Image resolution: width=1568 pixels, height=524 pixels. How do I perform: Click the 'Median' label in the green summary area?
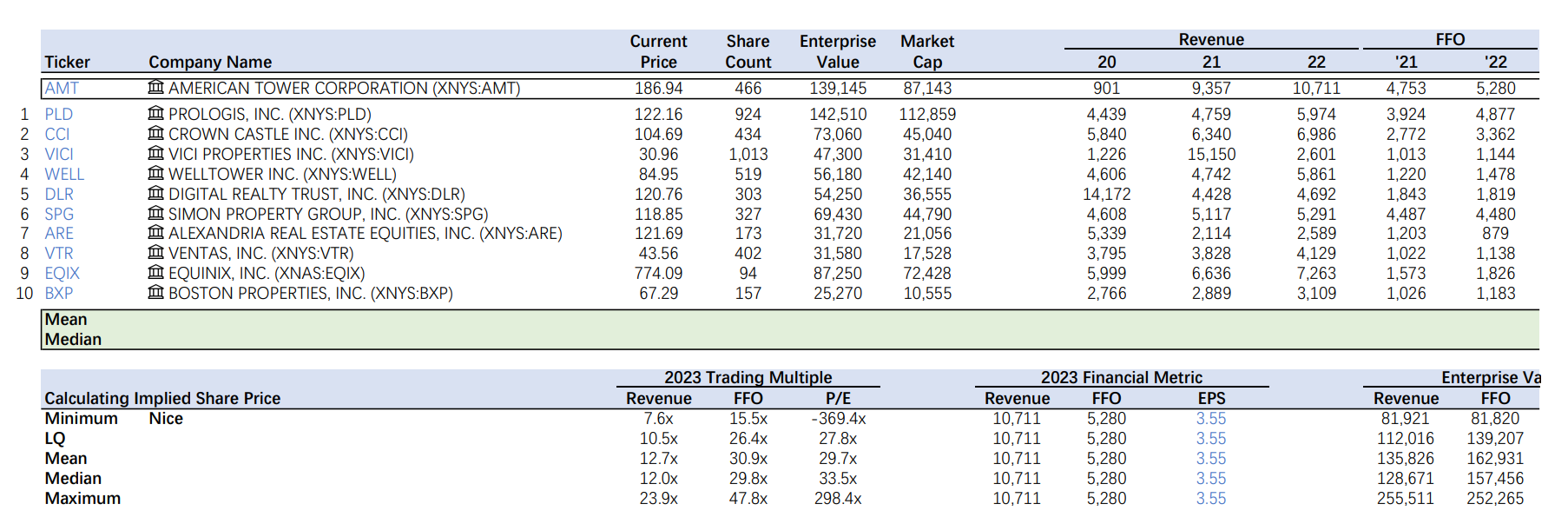point(73,340)
